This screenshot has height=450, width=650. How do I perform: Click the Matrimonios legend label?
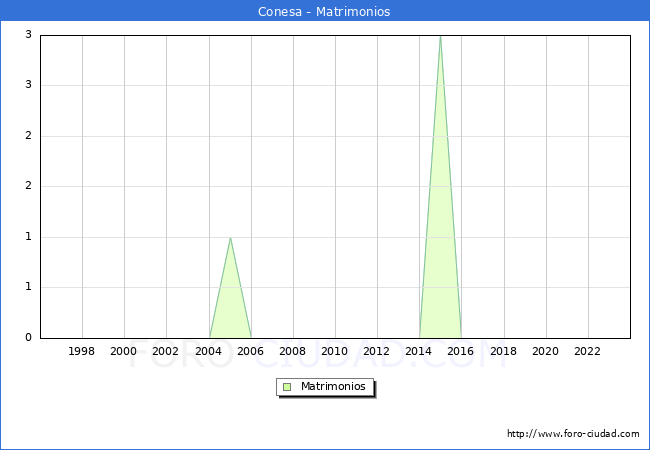(x=333, y=386)
